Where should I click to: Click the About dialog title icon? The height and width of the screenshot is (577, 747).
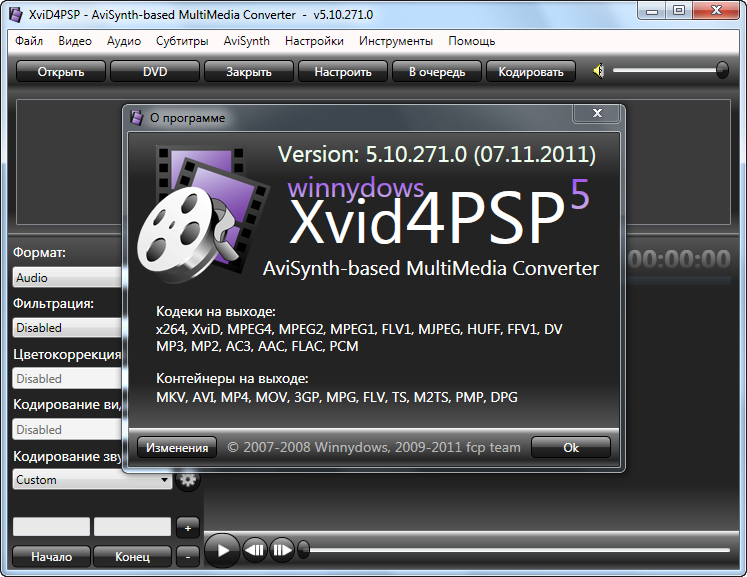(137, 118)
